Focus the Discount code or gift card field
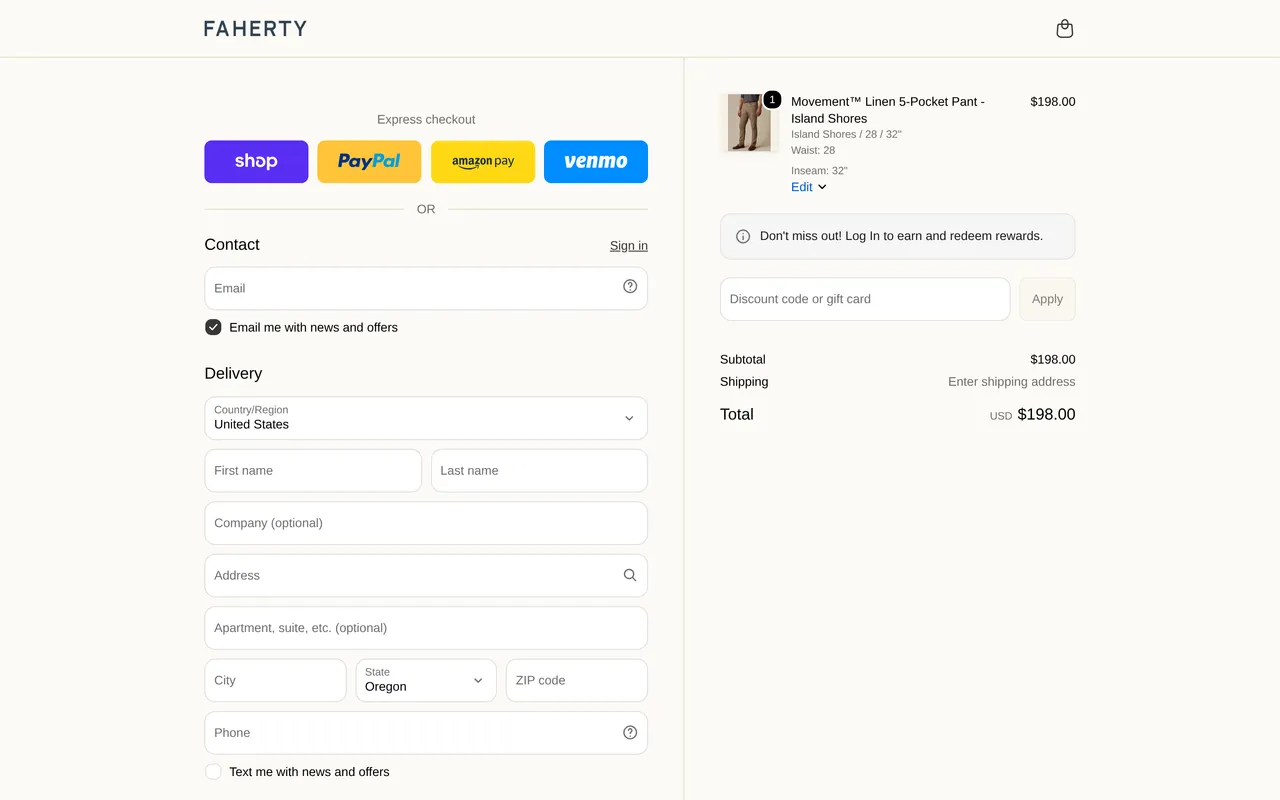 [x=865, y=299]
